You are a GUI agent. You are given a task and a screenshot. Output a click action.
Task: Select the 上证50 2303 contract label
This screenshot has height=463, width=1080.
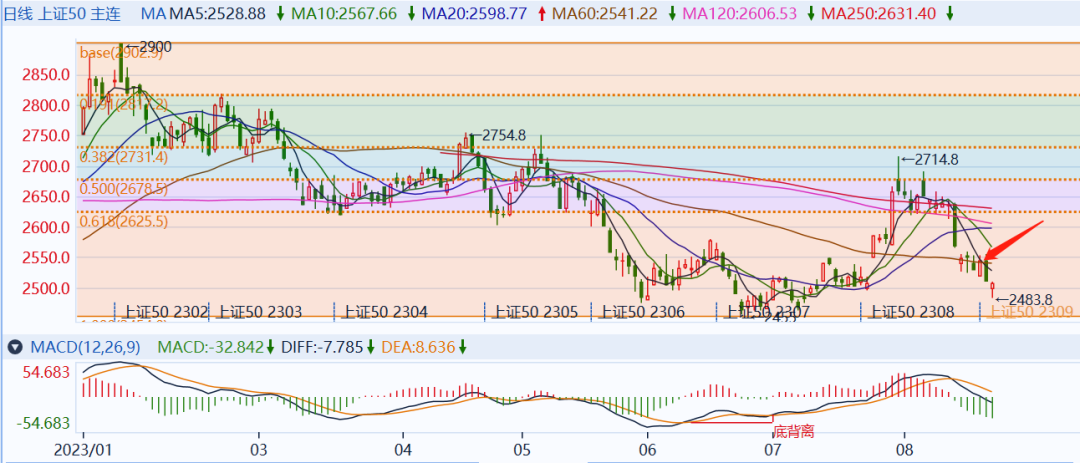click(258, 312)
